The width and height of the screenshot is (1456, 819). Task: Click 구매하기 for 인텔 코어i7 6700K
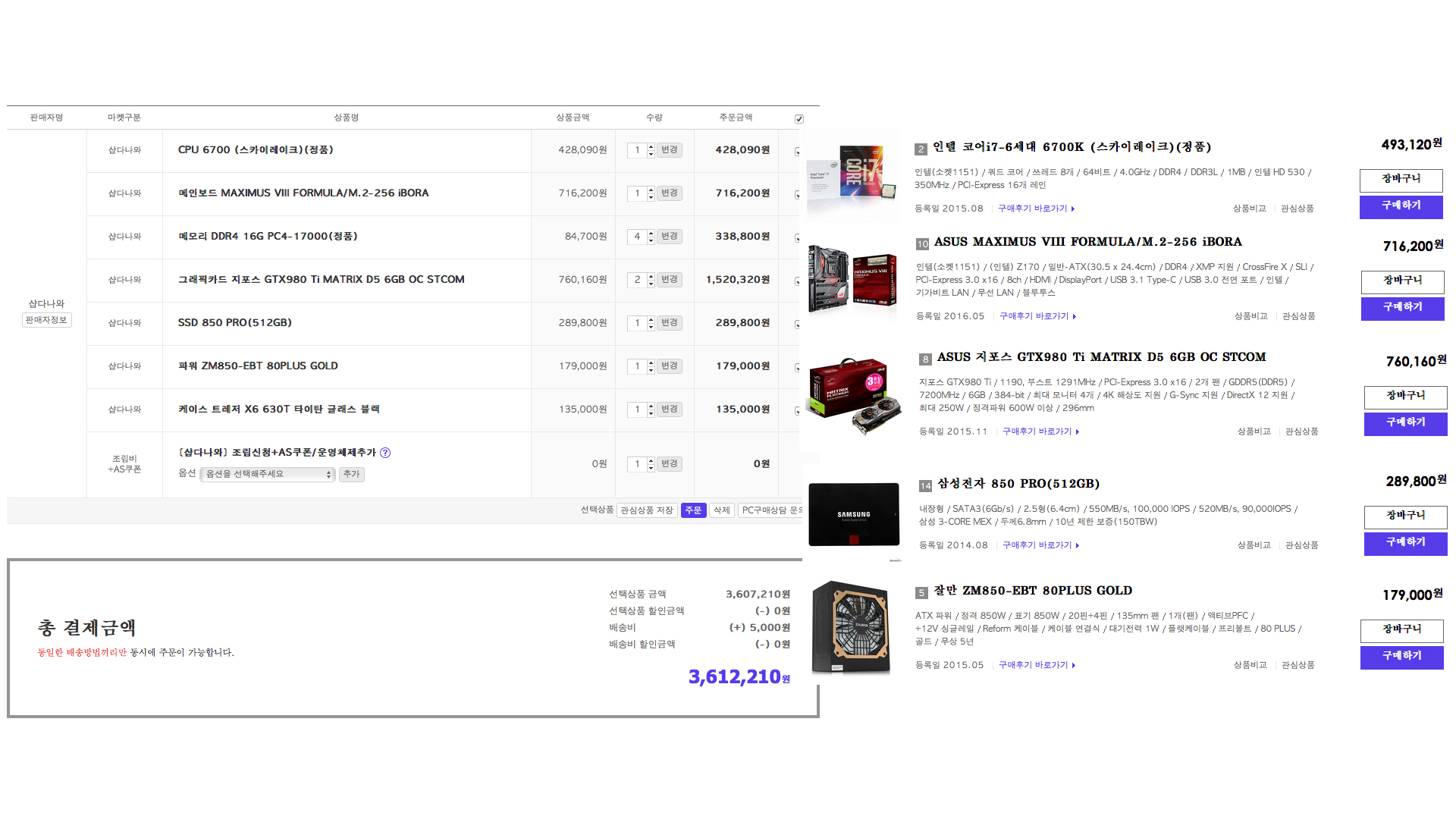1401,206
